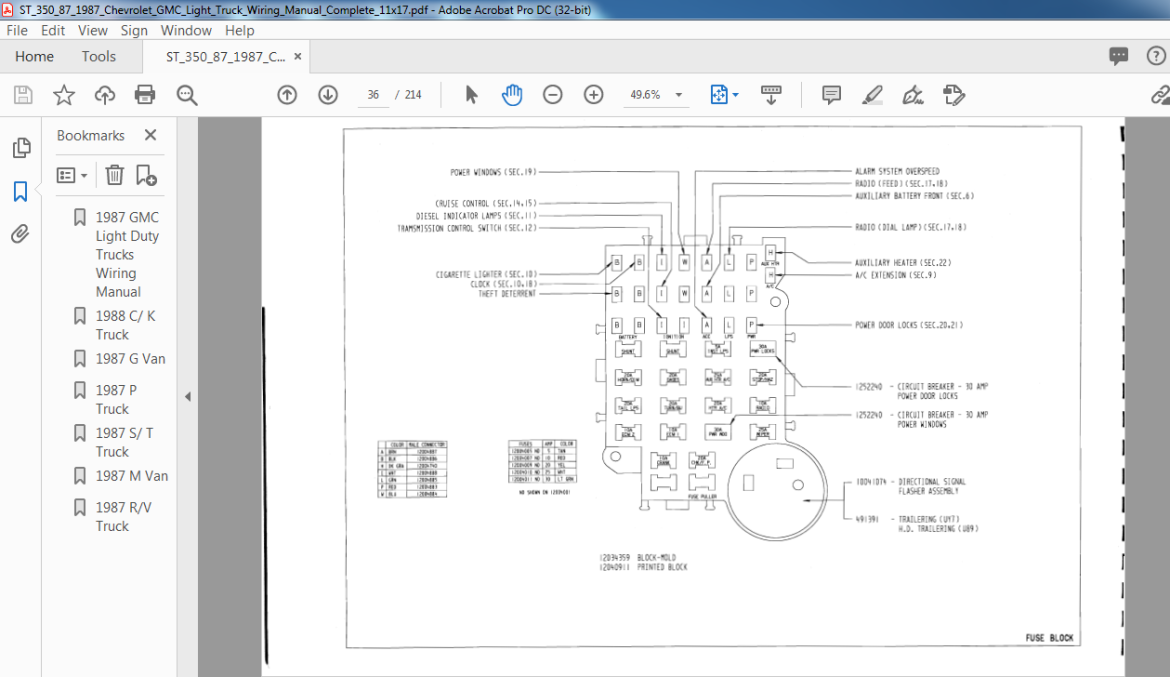Zoom out with minus button
The width and height of the screenshot is (1170, 677).
click(x=553, y=95)
